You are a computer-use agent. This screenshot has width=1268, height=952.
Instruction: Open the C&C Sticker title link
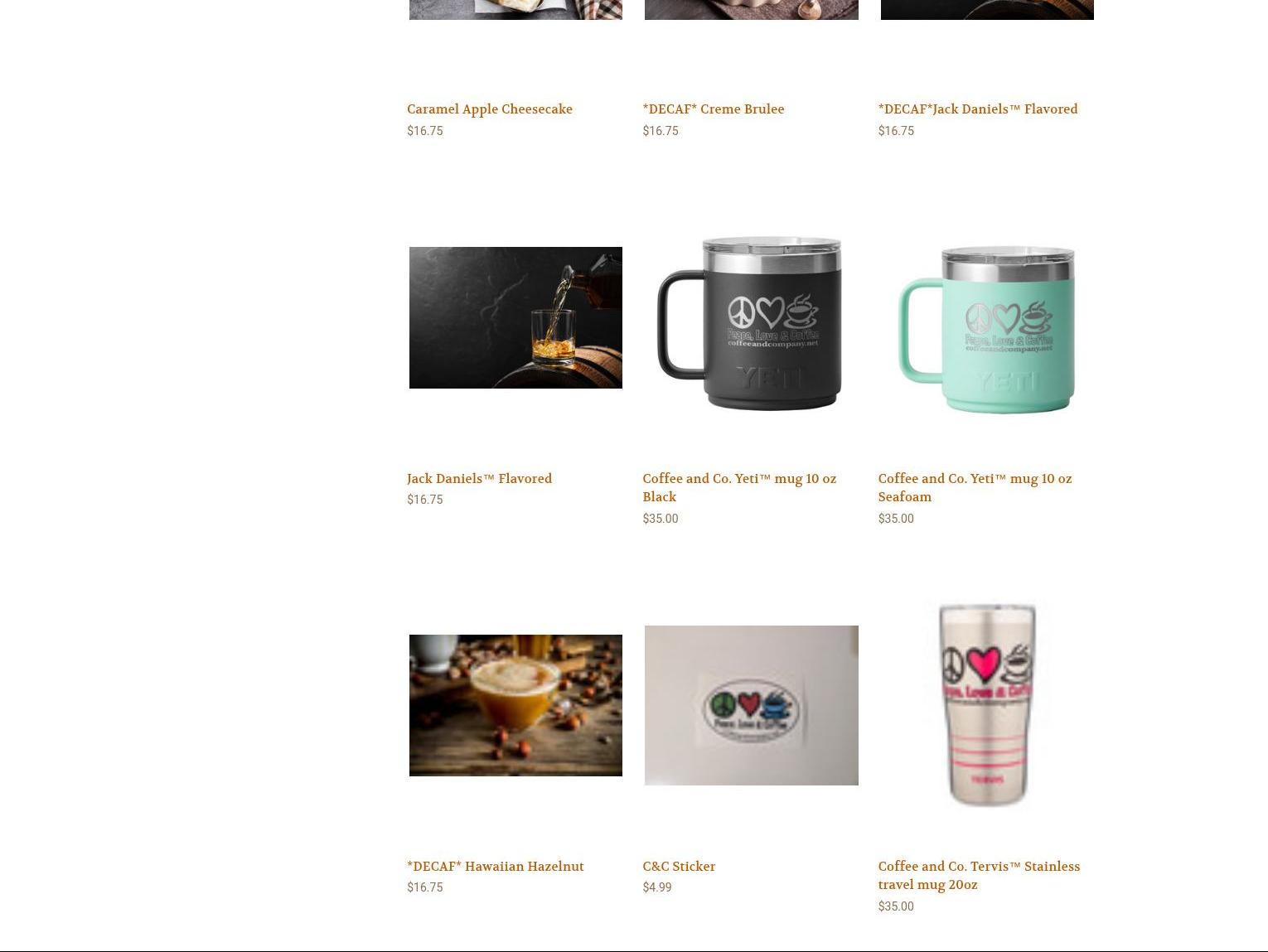(x=679, y=867)
